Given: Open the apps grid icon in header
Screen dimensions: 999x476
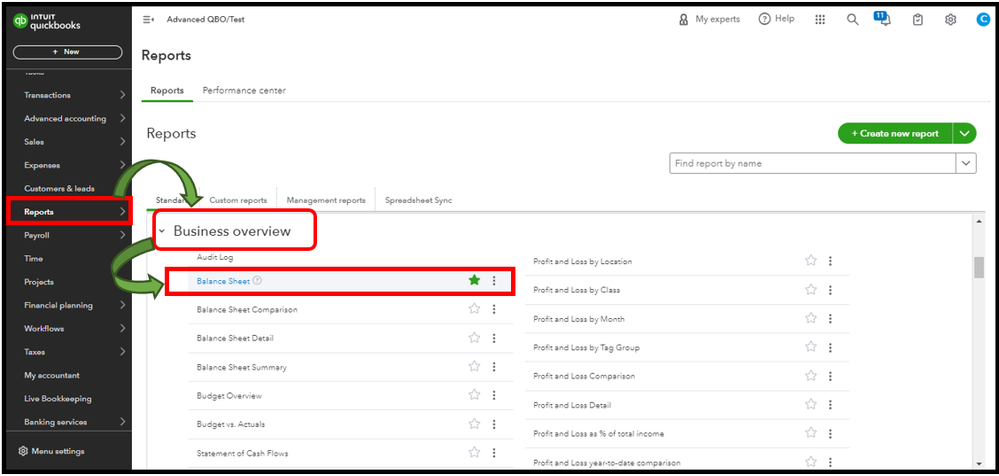Looking at the screenshot, I should pos(820,19).
